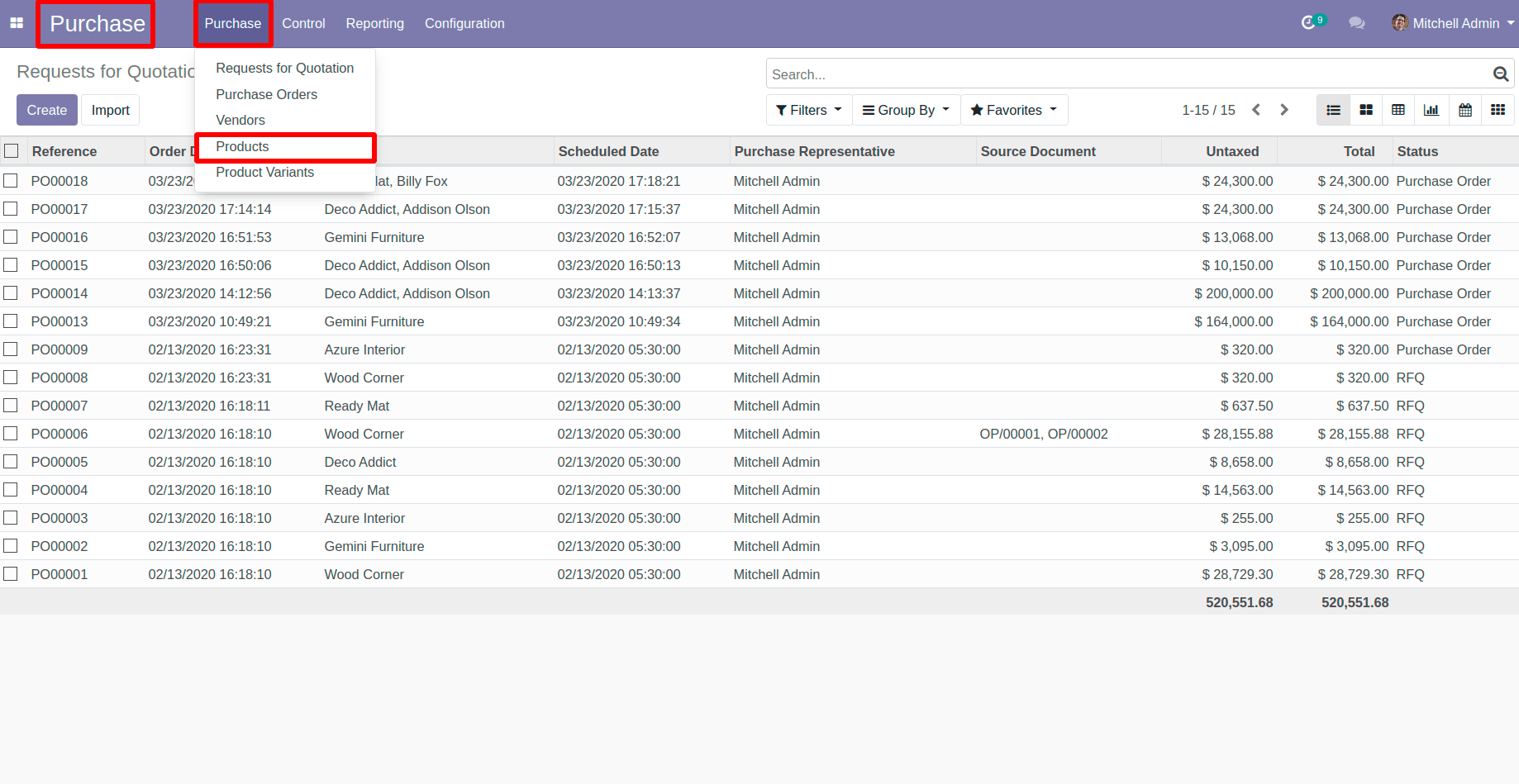Check the box for PO00016

click(11, 237)
